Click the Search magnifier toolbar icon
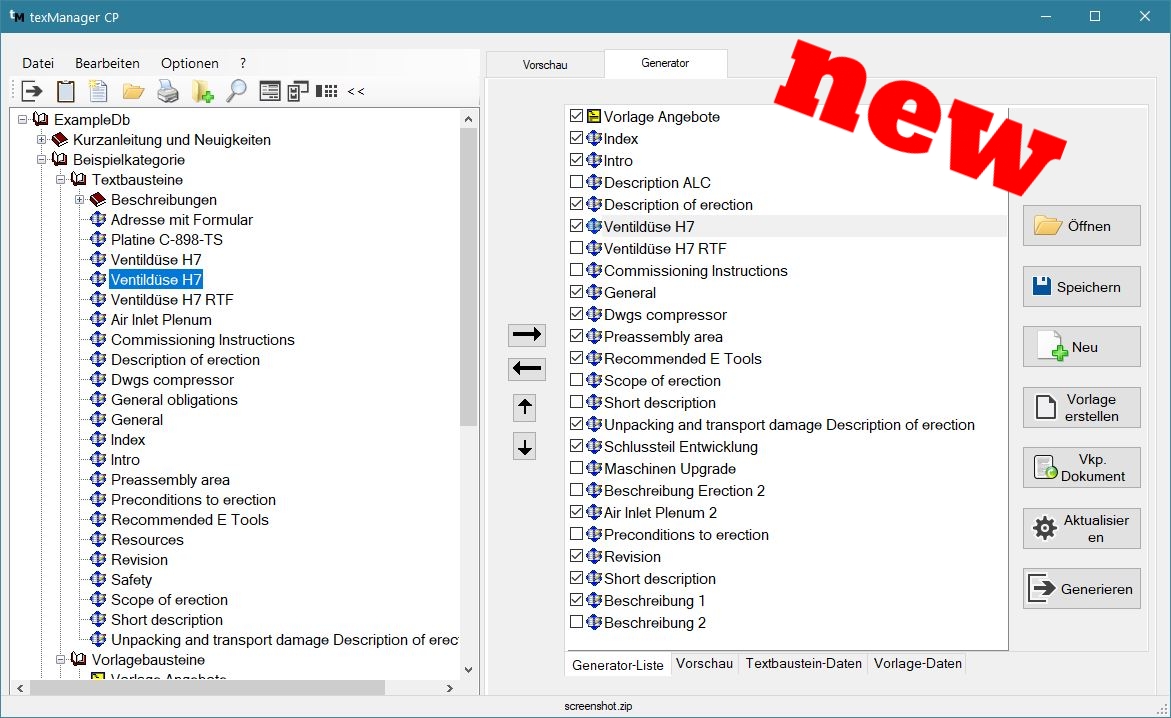1171x718 pixels. [236, 90]
